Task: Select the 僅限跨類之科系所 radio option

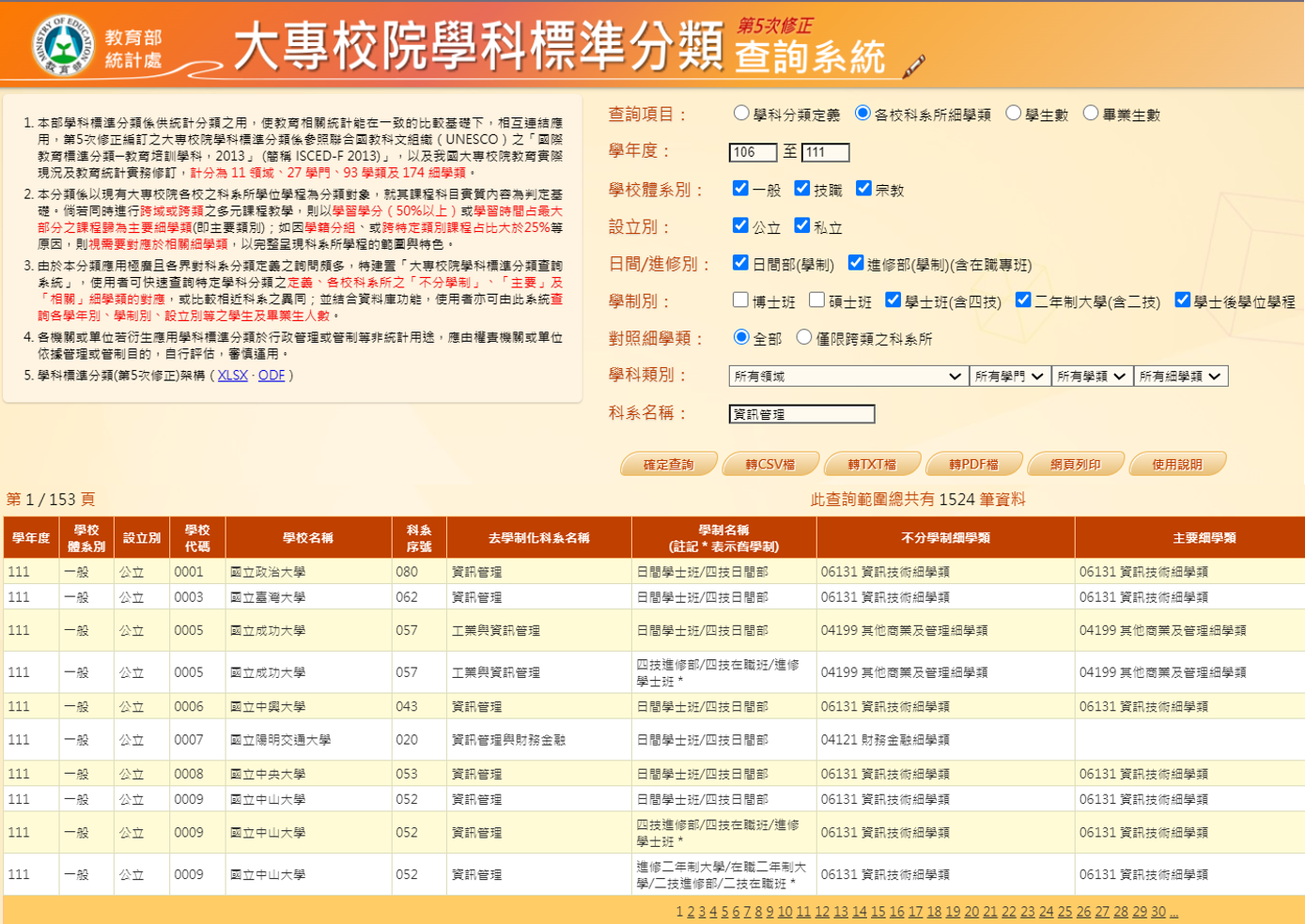Action: (x=803, y=337)
